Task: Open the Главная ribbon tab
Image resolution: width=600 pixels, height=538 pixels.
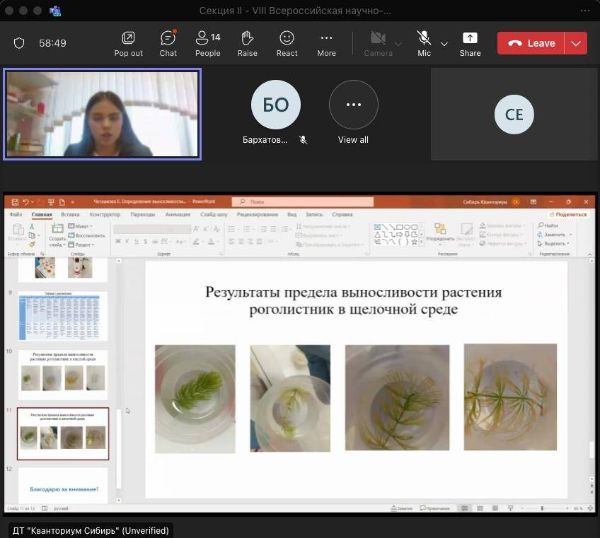Action: (x=42, y=214)
